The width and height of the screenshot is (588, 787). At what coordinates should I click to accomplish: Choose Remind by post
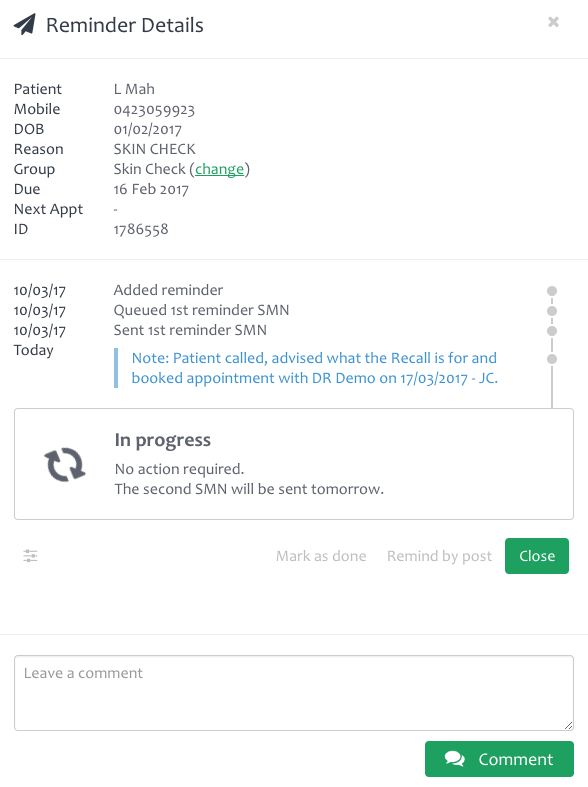click(439, 556)
